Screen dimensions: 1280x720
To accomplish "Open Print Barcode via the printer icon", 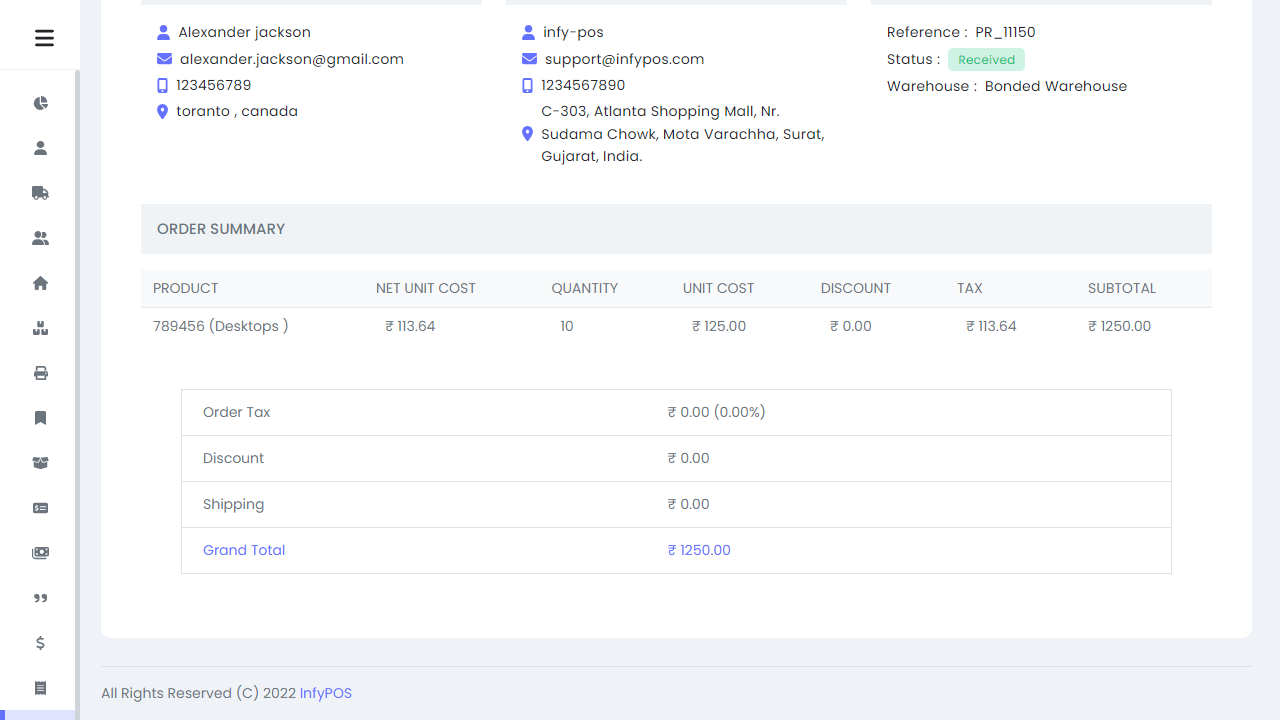I will pos(40,373).
